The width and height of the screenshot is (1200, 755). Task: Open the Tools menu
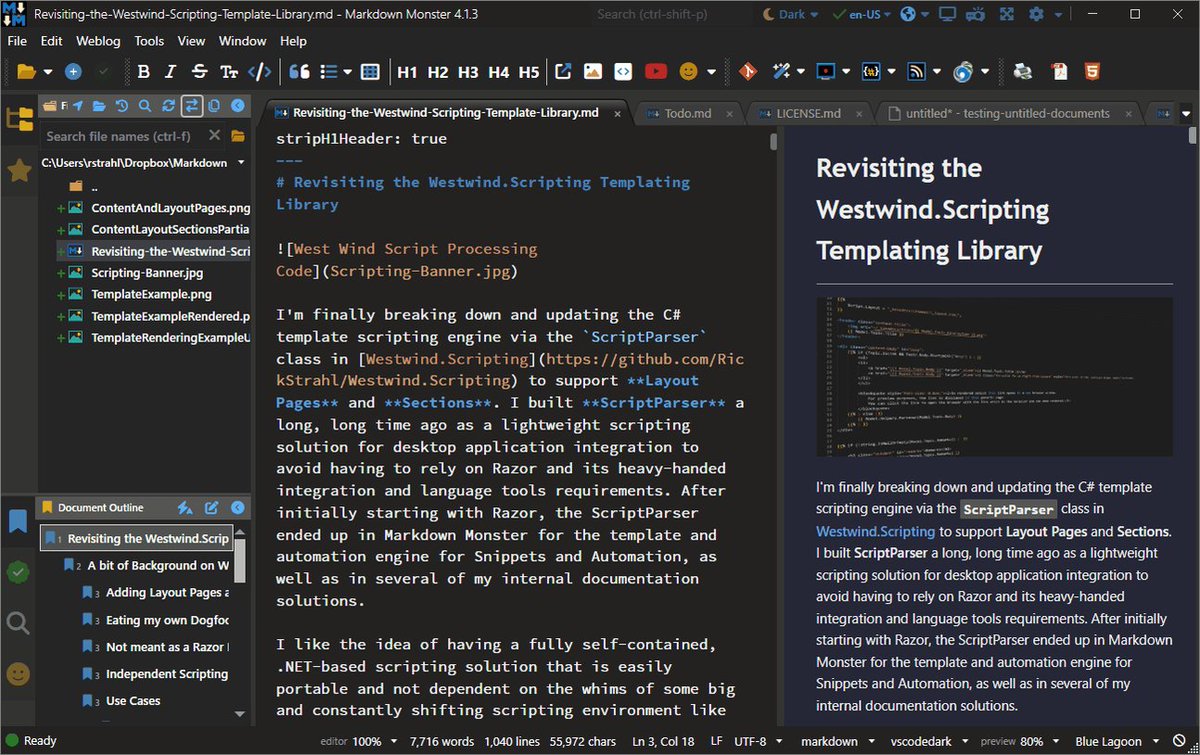[149, 41]
